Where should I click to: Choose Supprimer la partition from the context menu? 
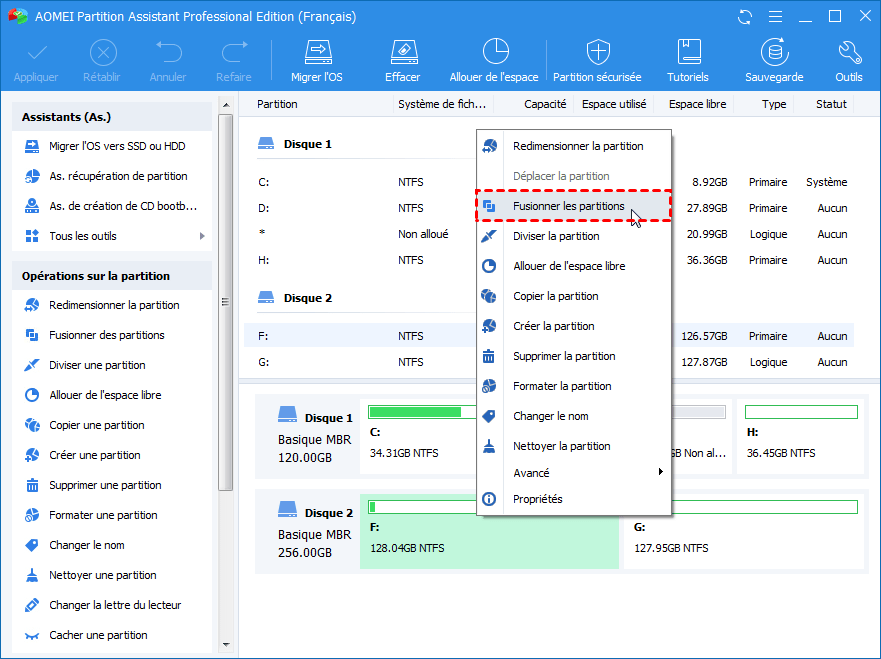click(574, 356)
